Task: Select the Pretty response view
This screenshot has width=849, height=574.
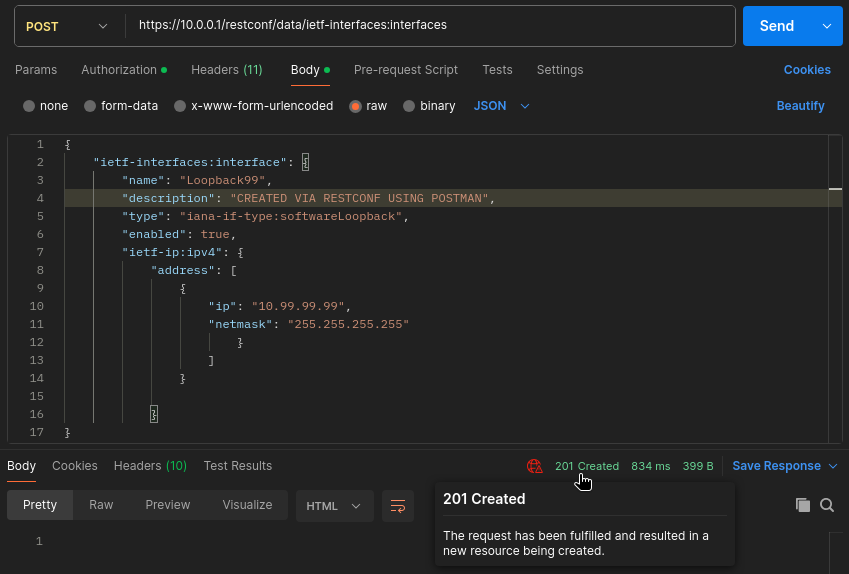Action: coord(40,505)
